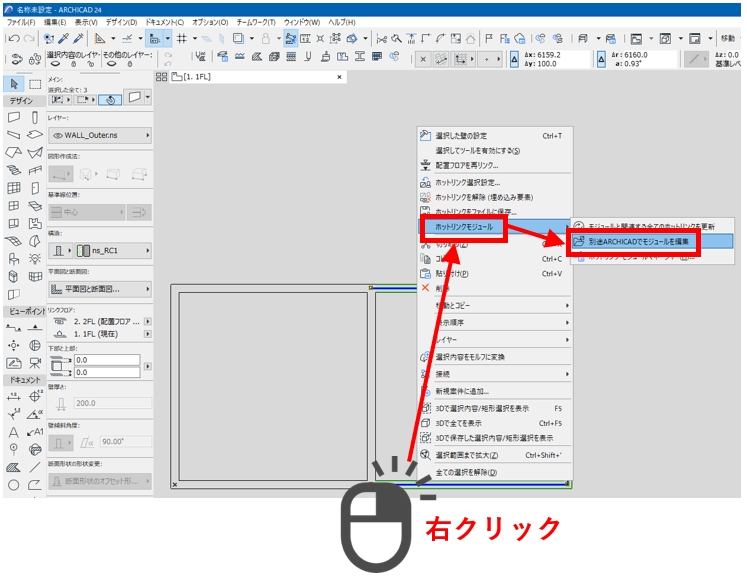Select the Circle/Arc tool in the toolbox
The width and height of the screenshot is (747, 580).
[x=14, y=485]
